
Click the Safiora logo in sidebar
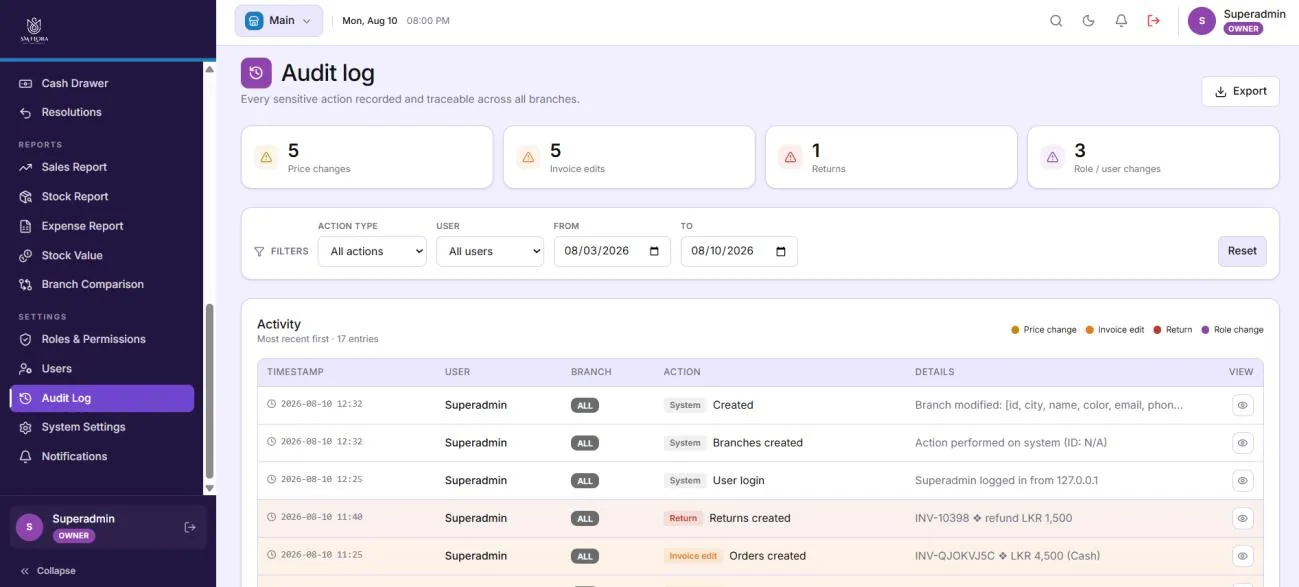(34, 29)
